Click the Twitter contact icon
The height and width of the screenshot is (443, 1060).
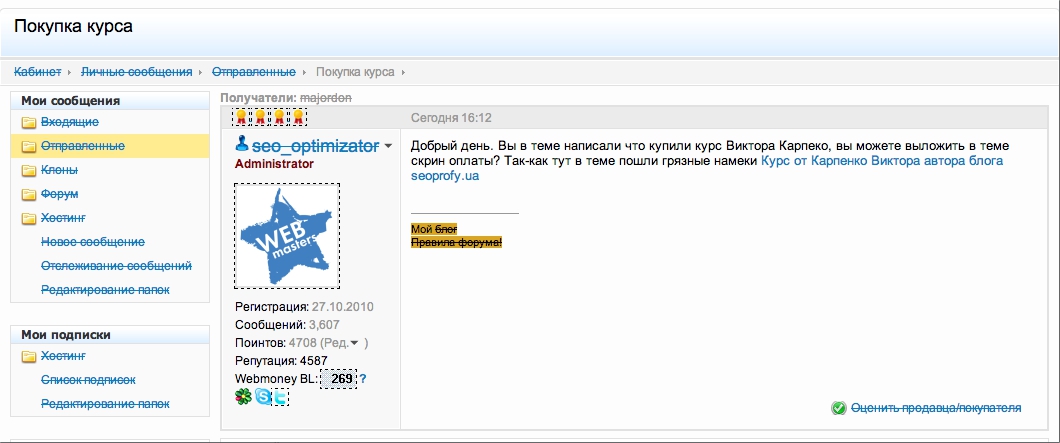(x=280, y=398)
